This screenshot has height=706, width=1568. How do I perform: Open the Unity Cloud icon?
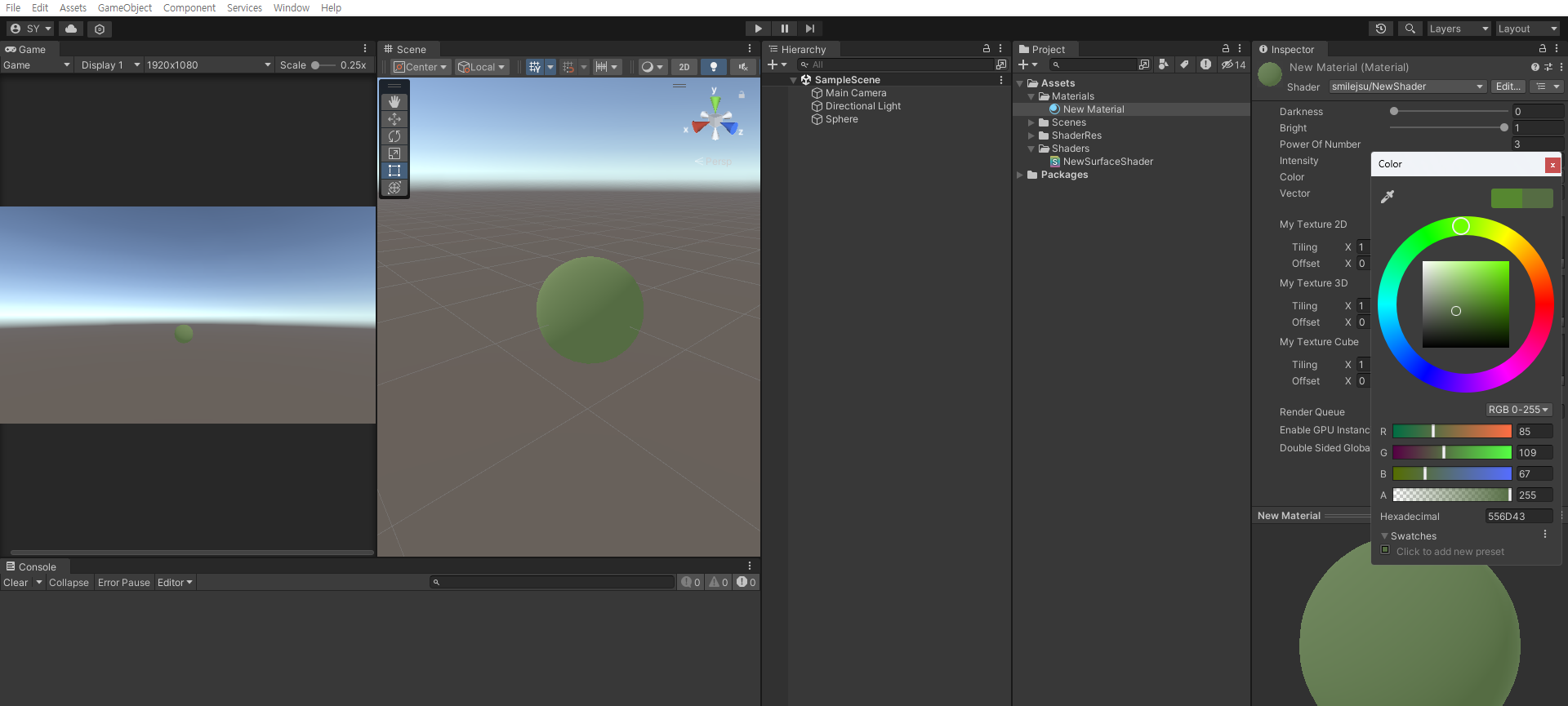(x=71, y=29)
